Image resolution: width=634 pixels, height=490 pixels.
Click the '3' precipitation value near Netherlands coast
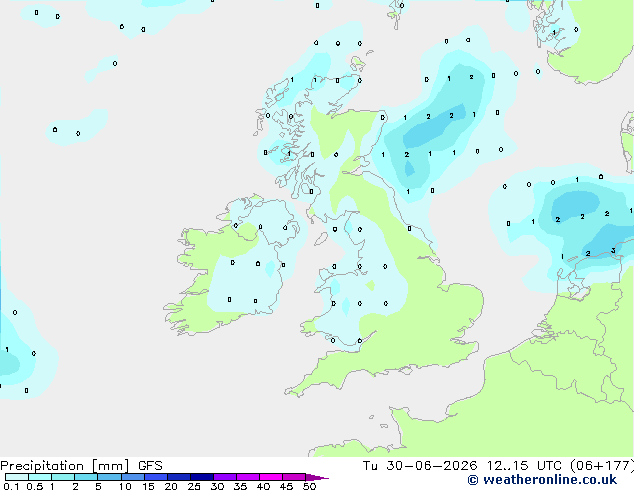point(613,251)
